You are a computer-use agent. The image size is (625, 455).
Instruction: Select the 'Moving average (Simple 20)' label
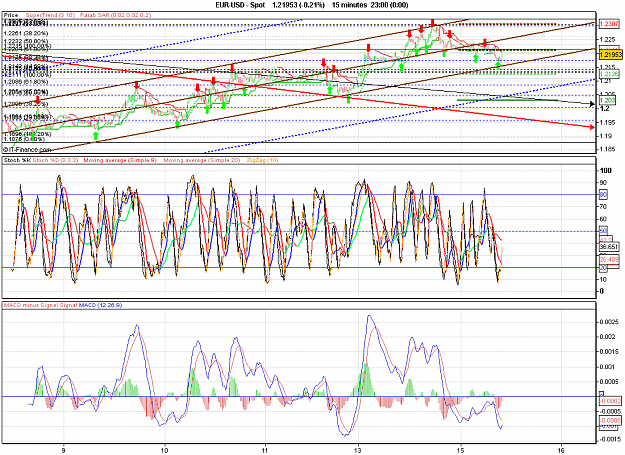coord(202,160)
